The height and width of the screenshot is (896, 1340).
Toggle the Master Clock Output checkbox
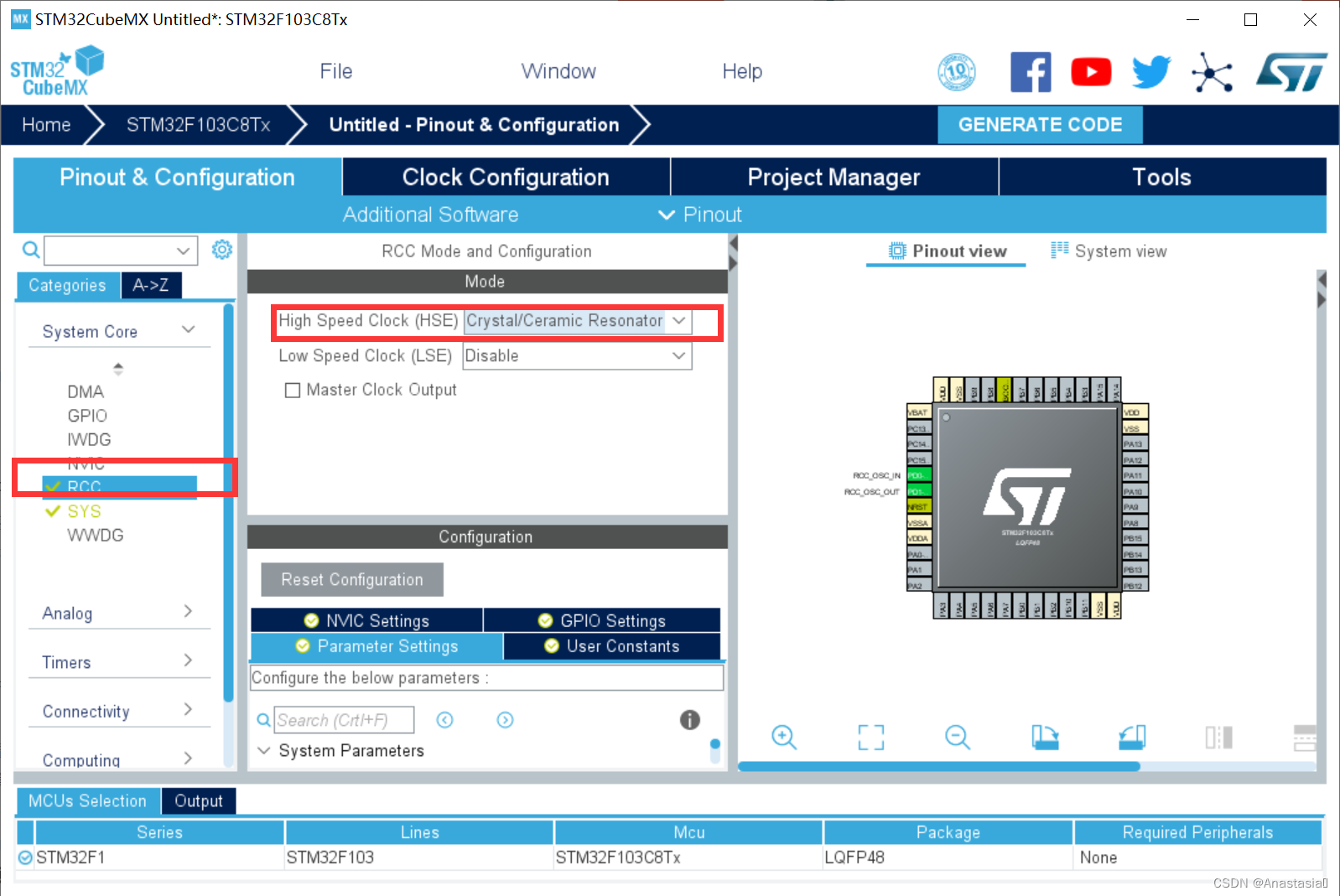coord(293,390)
